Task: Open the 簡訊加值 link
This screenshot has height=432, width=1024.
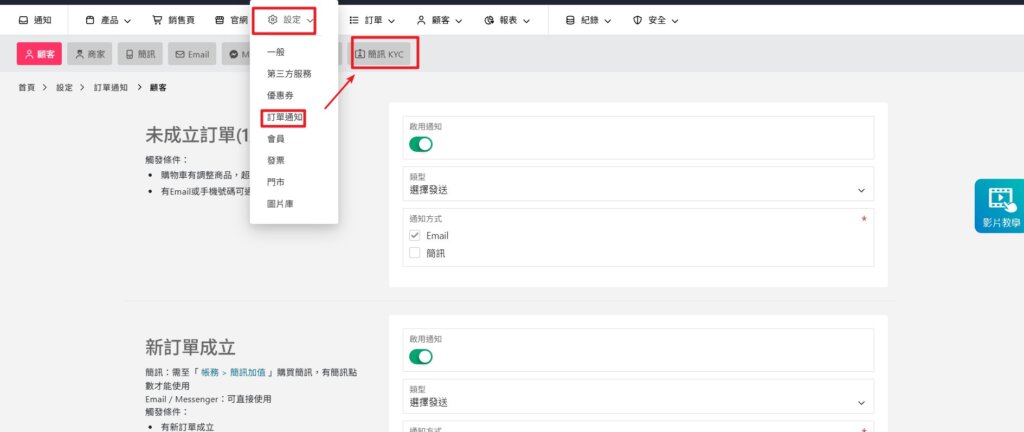Action: [250, 371]
